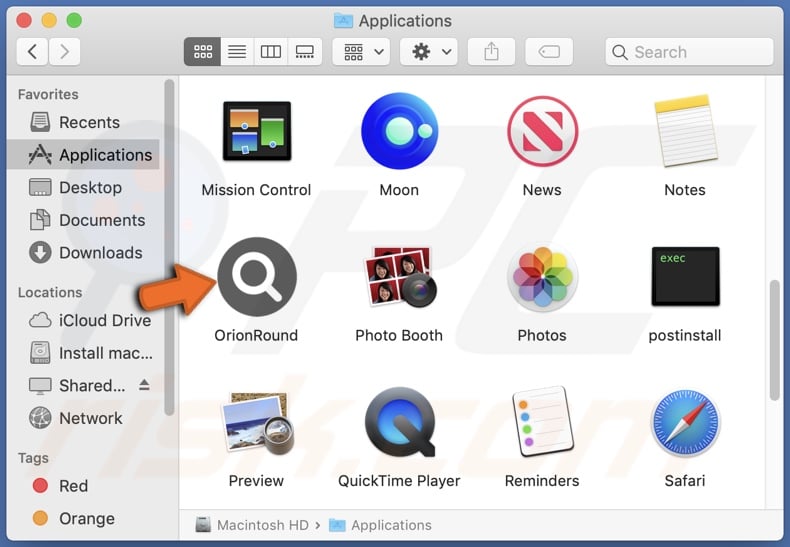Click the "Reminders" name label

pos(542,481)
